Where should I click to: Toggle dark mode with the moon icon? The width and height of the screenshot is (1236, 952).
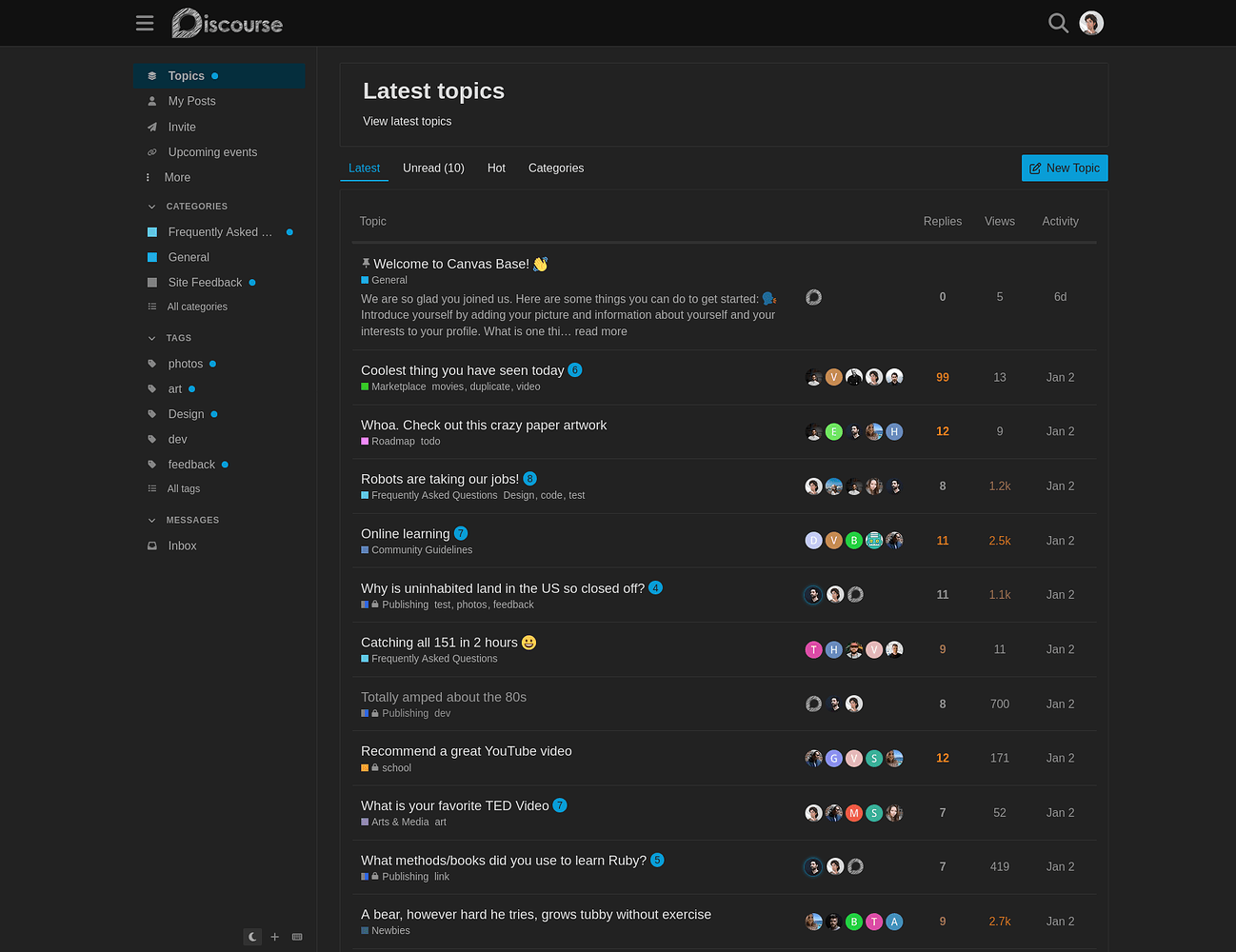(x=252, y=937)
